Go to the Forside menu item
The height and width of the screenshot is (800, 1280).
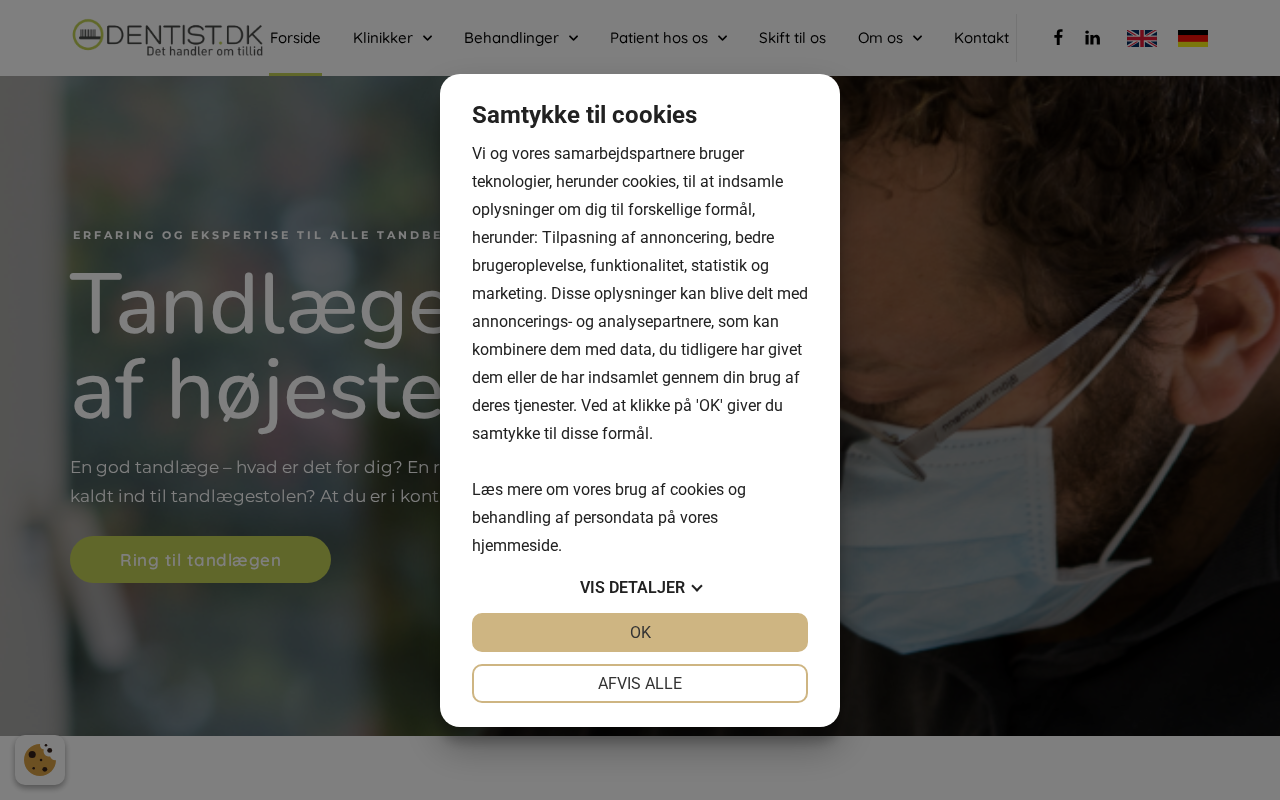coord(295,38)
